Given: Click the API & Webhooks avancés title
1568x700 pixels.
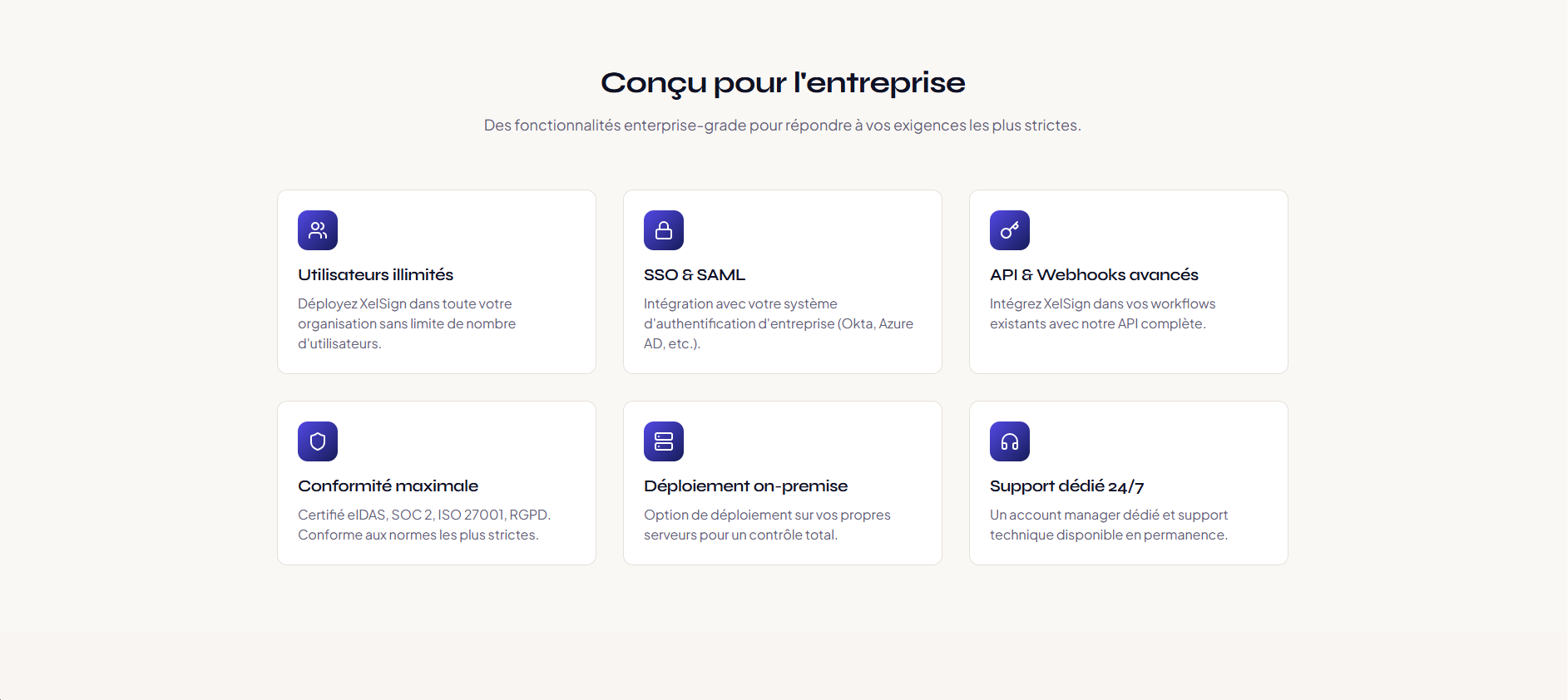Looking at the screenshot, I should coord(1094,274).
